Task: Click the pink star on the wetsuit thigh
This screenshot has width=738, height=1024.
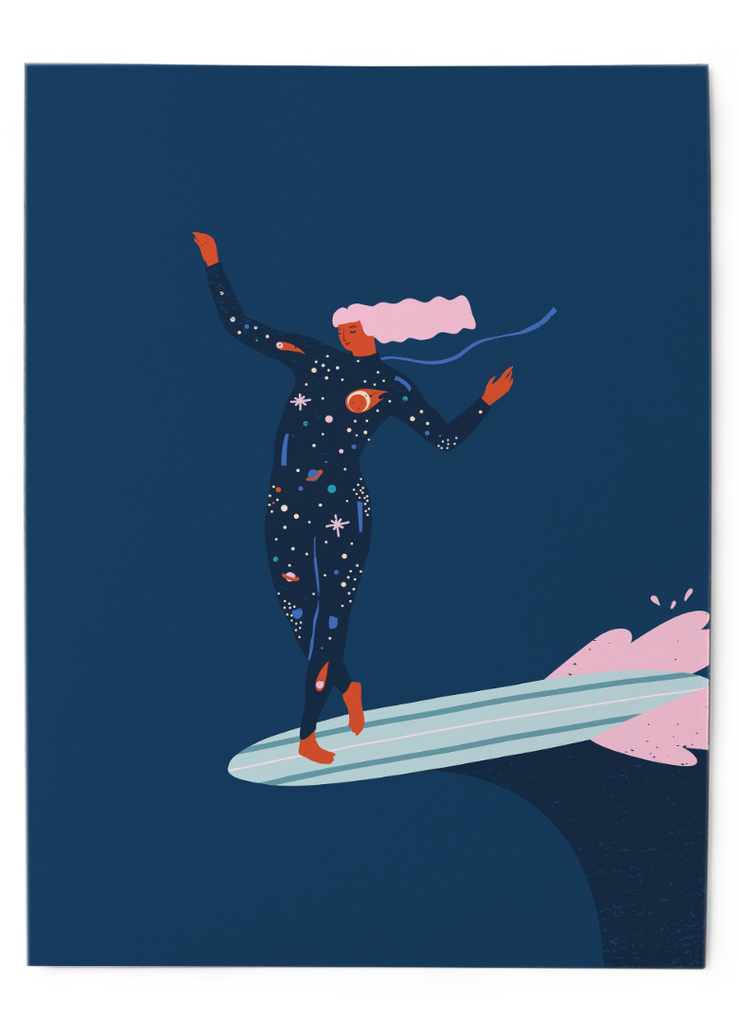Action: click(x=337, y=524)
